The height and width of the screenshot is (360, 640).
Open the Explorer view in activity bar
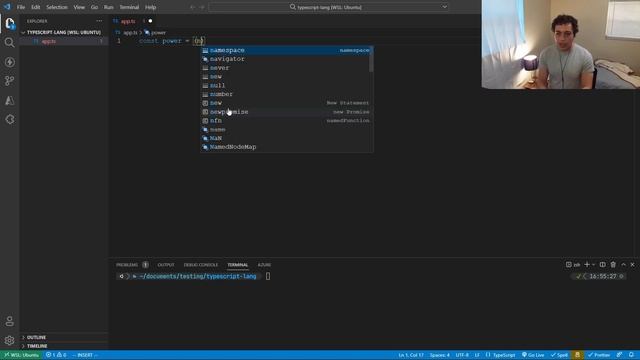coord(9,23)
